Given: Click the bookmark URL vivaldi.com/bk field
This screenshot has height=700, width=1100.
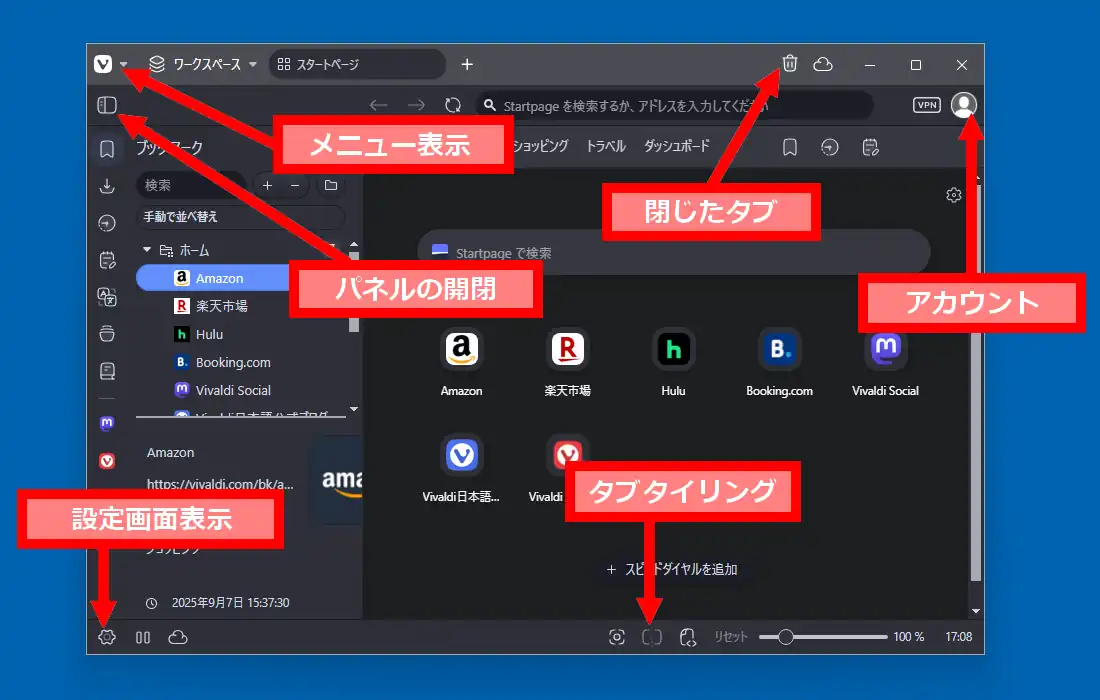Looking at the screenshot, I should 220,484.
